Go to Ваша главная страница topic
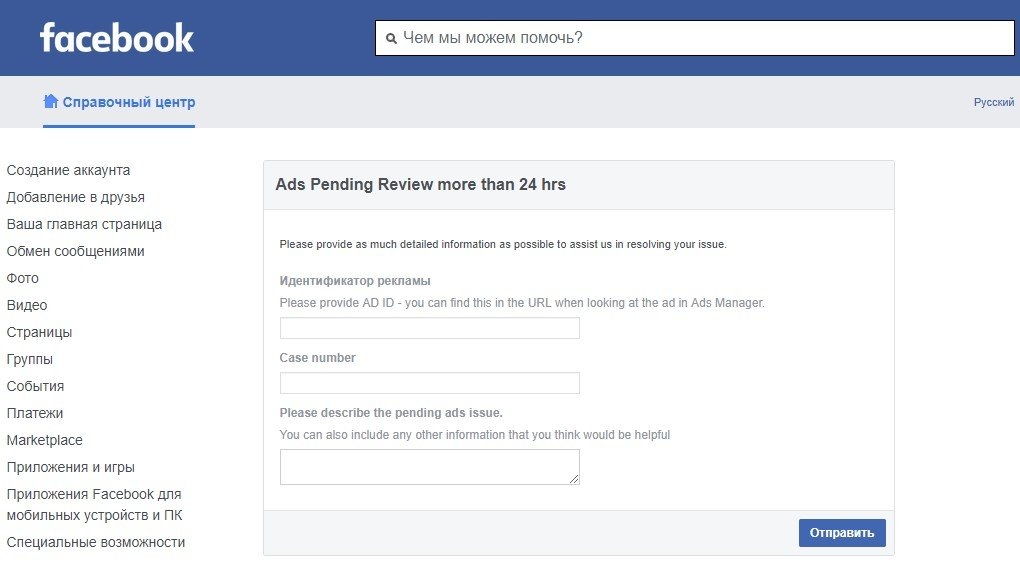This screenshot has width=1020, height=586. pyautogui.click(x=84, y=224)
